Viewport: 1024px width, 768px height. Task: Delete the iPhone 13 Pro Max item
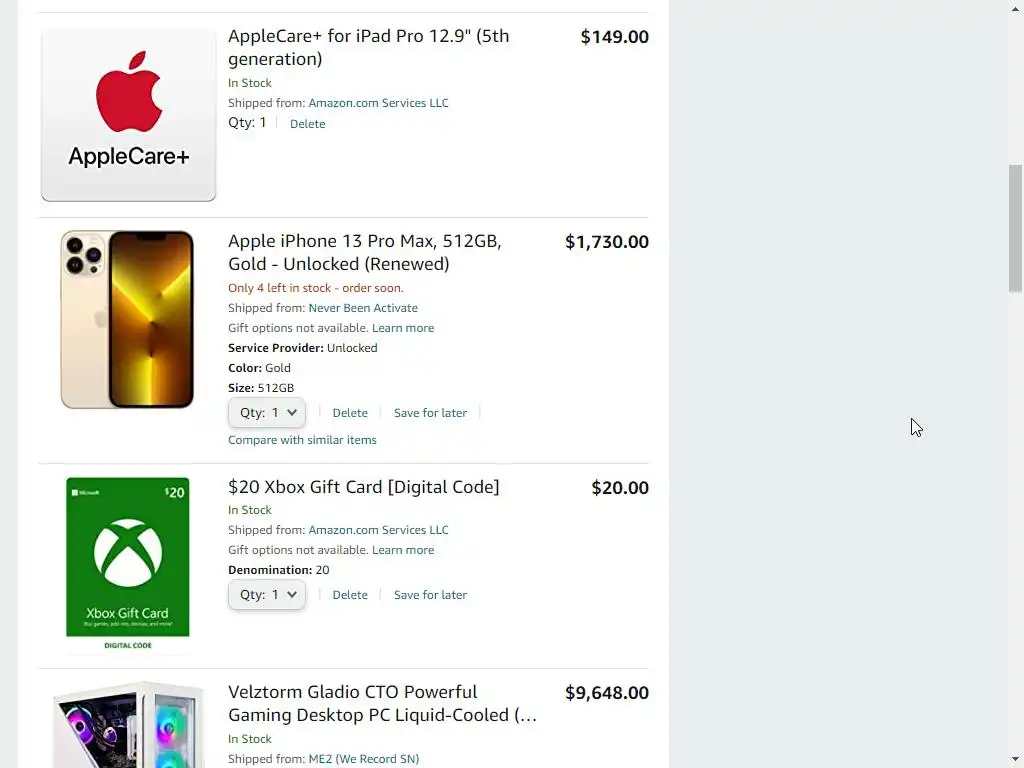[x=350, y=413]
